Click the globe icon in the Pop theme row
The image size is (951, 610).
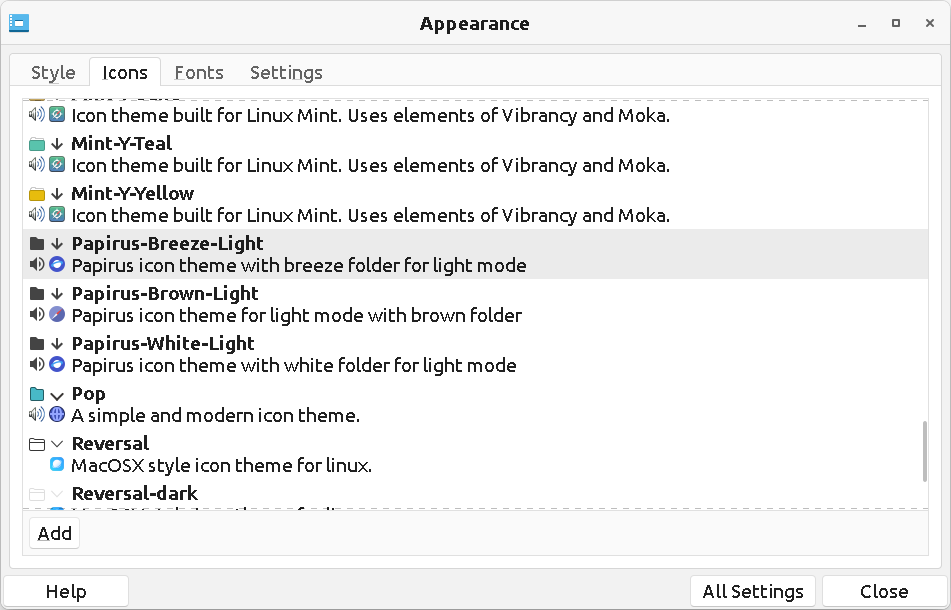tap(57, 415)
